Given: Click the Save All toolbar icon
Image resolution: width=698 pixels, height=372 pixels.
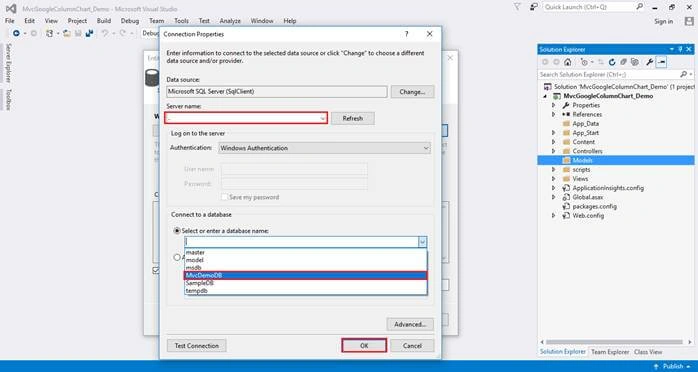Looking at the screenshot, I should point(89,33).
